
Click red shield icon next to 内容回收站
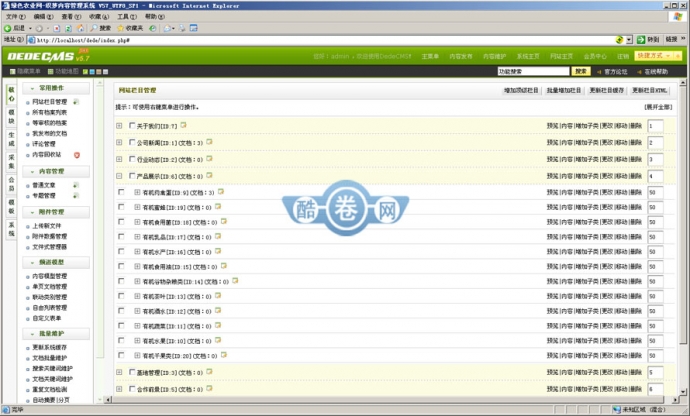(77, 155)
